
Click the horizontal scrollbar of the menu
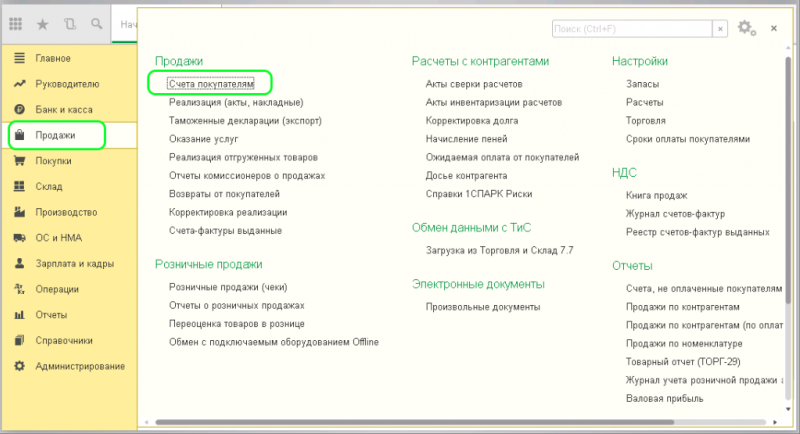click(x=414, y=422)
